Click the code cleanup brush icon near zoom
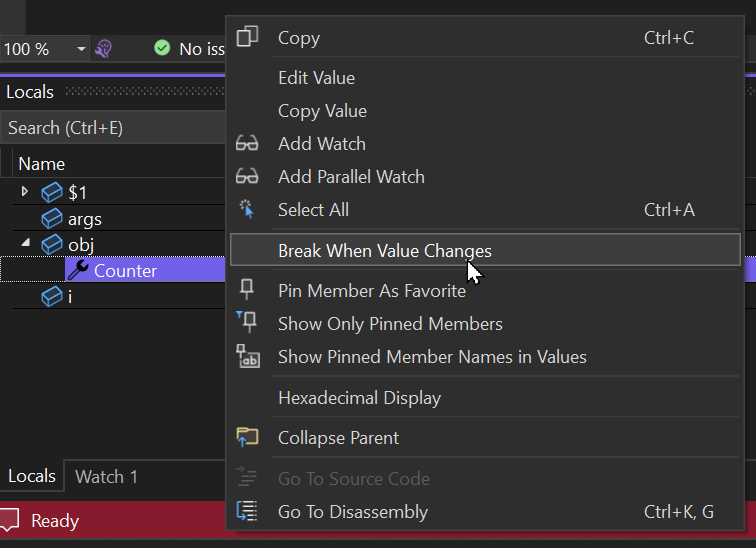Image resolution: width=756 pixels, height=548 pixels. 103,49
